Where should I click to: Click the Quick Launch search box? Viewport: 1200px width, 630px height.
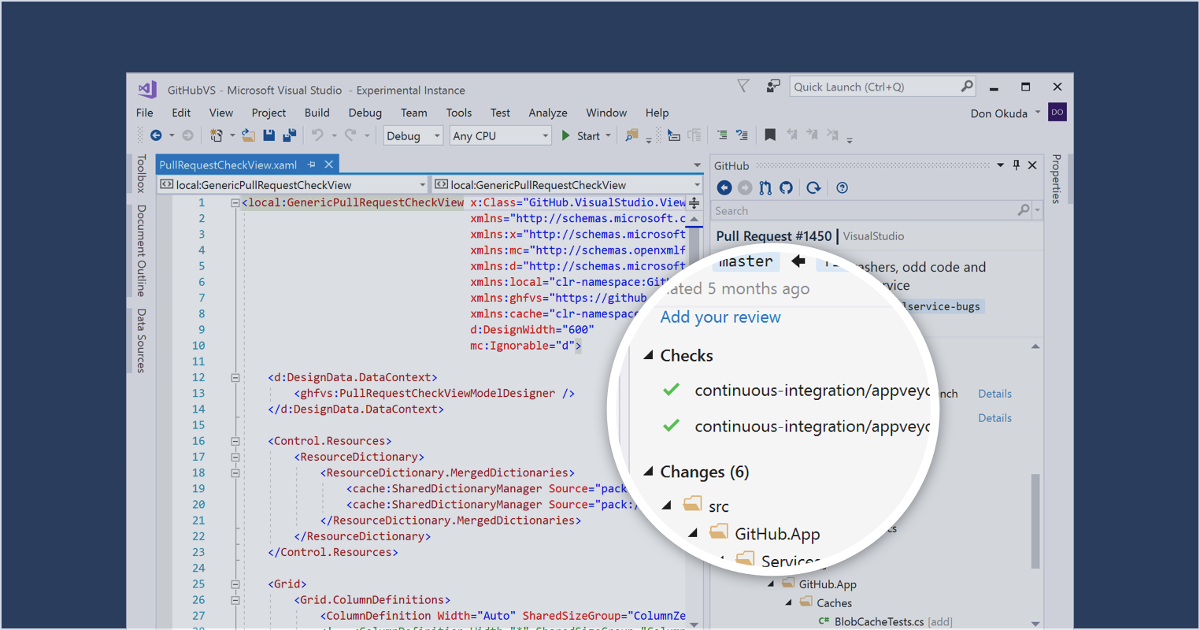(x=875, y=87)
